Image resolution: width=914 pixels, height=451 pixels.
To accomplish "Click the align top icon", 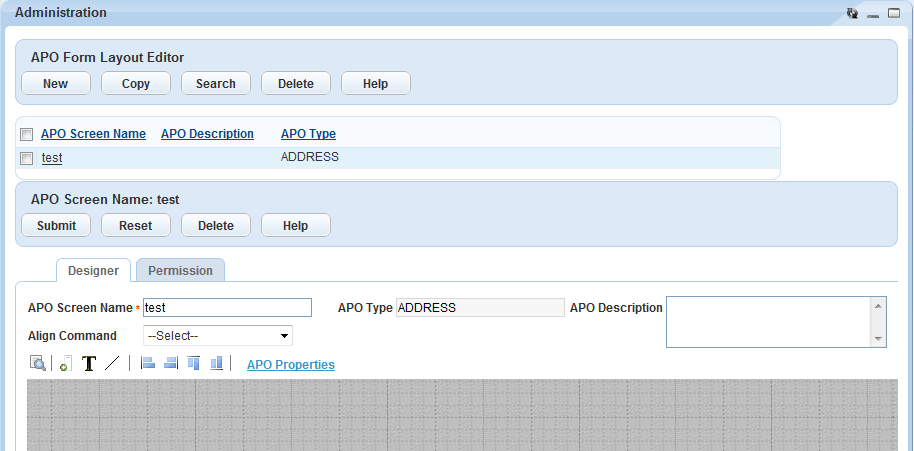I will click(x=193, y=364).
